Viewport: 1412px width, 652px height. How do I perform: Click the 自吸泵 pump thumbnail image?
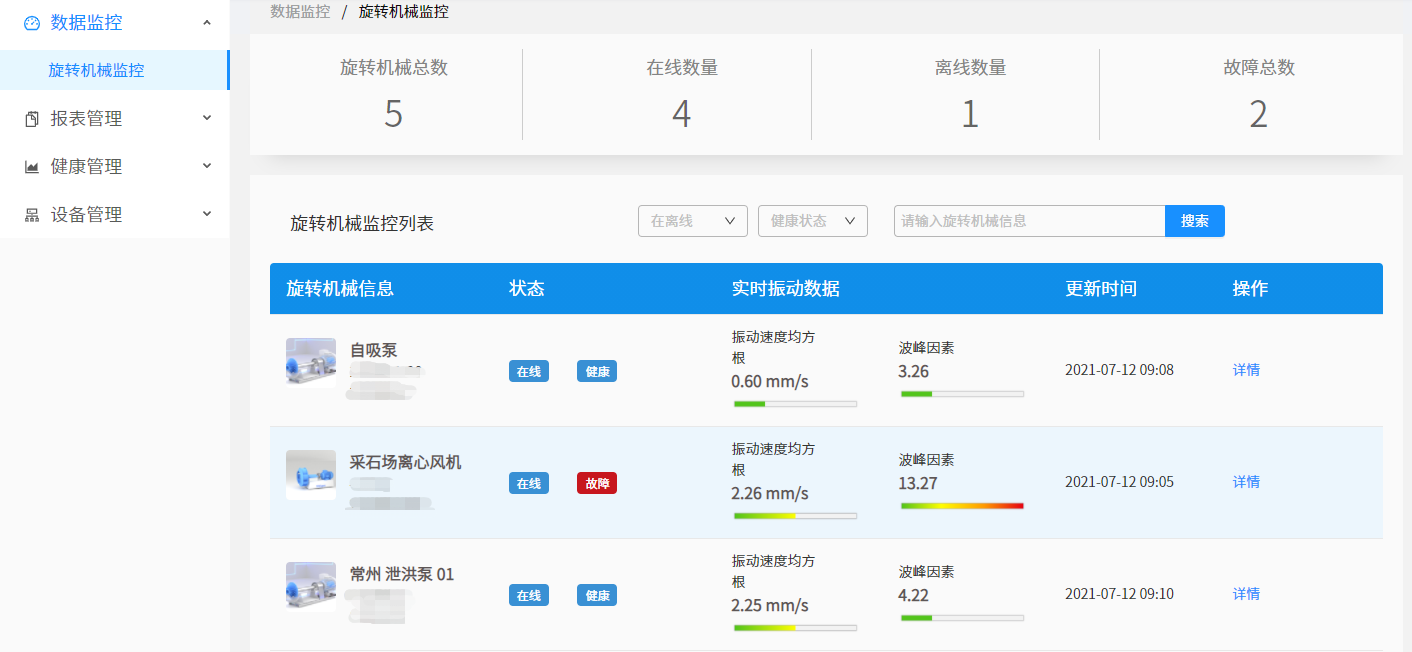pyautogui.click(x=311, y=362)
